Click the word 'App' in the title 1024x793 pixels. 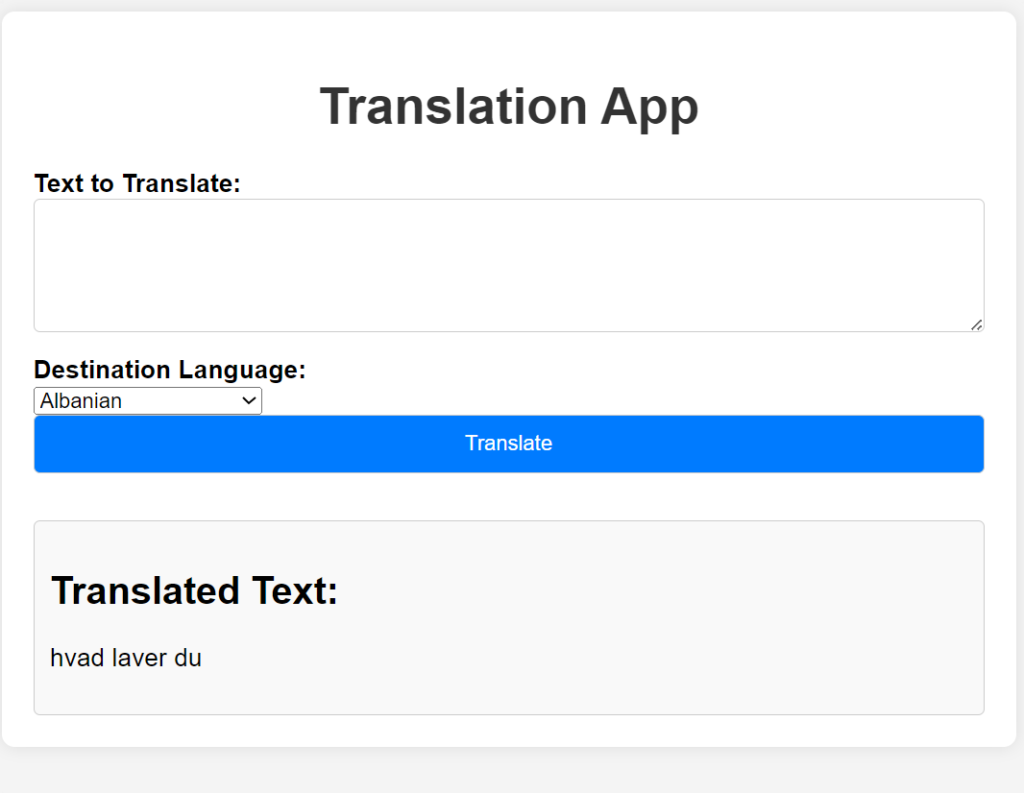tap(649, 106)
